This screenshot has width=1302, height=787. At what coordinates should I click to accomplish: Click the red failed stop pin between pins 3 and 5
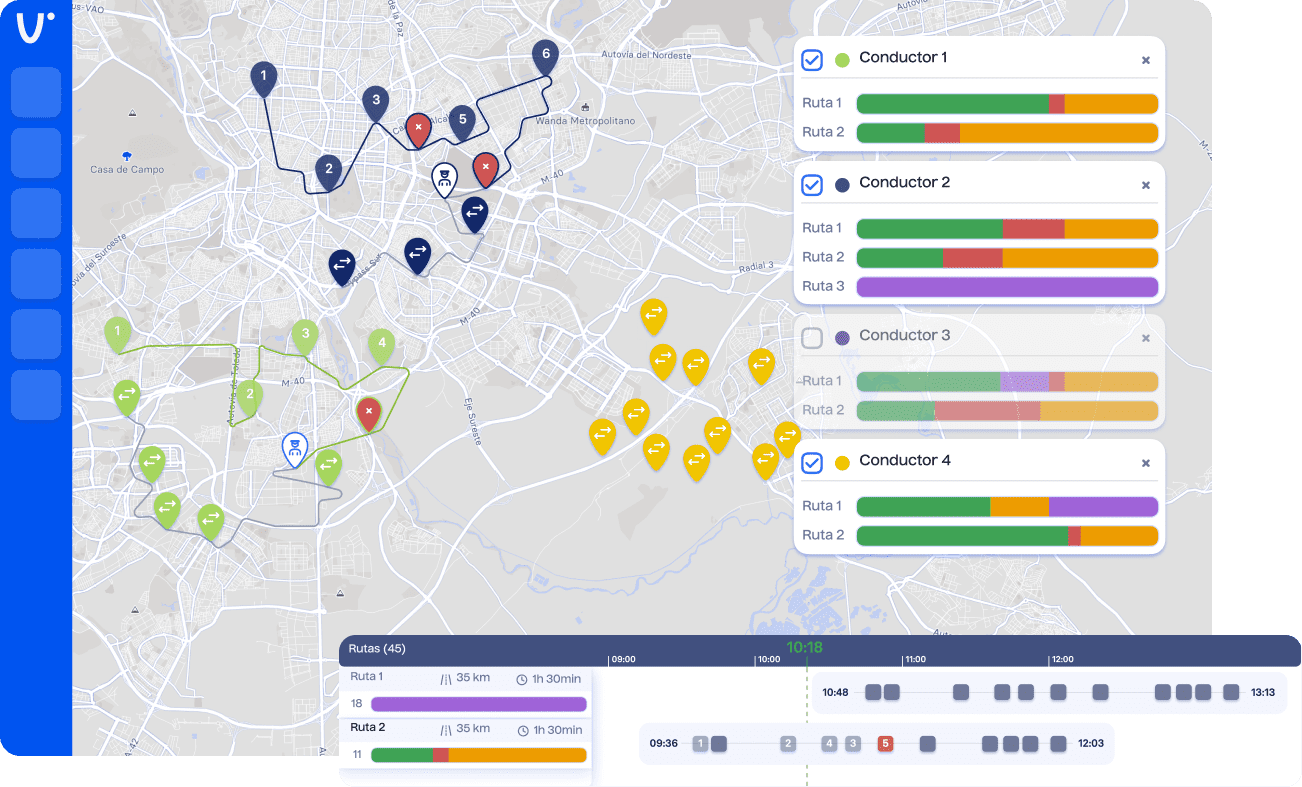pyautogui.click(x=418, y=129)
